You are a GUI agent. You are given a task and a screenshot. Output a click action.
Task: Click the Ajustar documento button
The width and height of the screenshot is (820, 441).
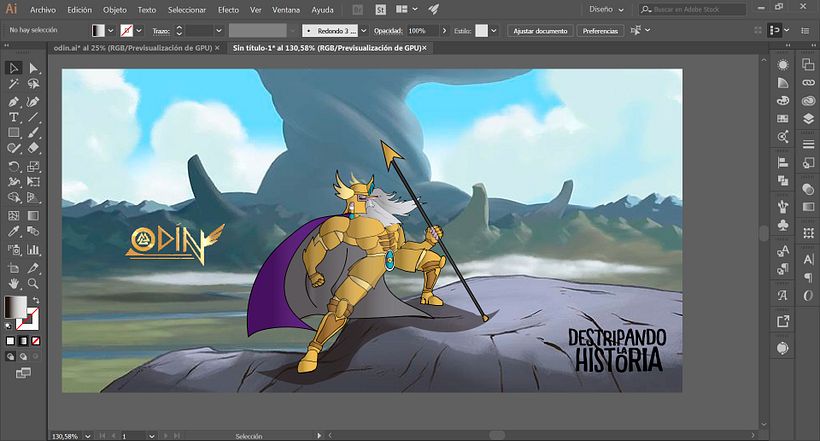pyautogui.click(x=540, y=31)
